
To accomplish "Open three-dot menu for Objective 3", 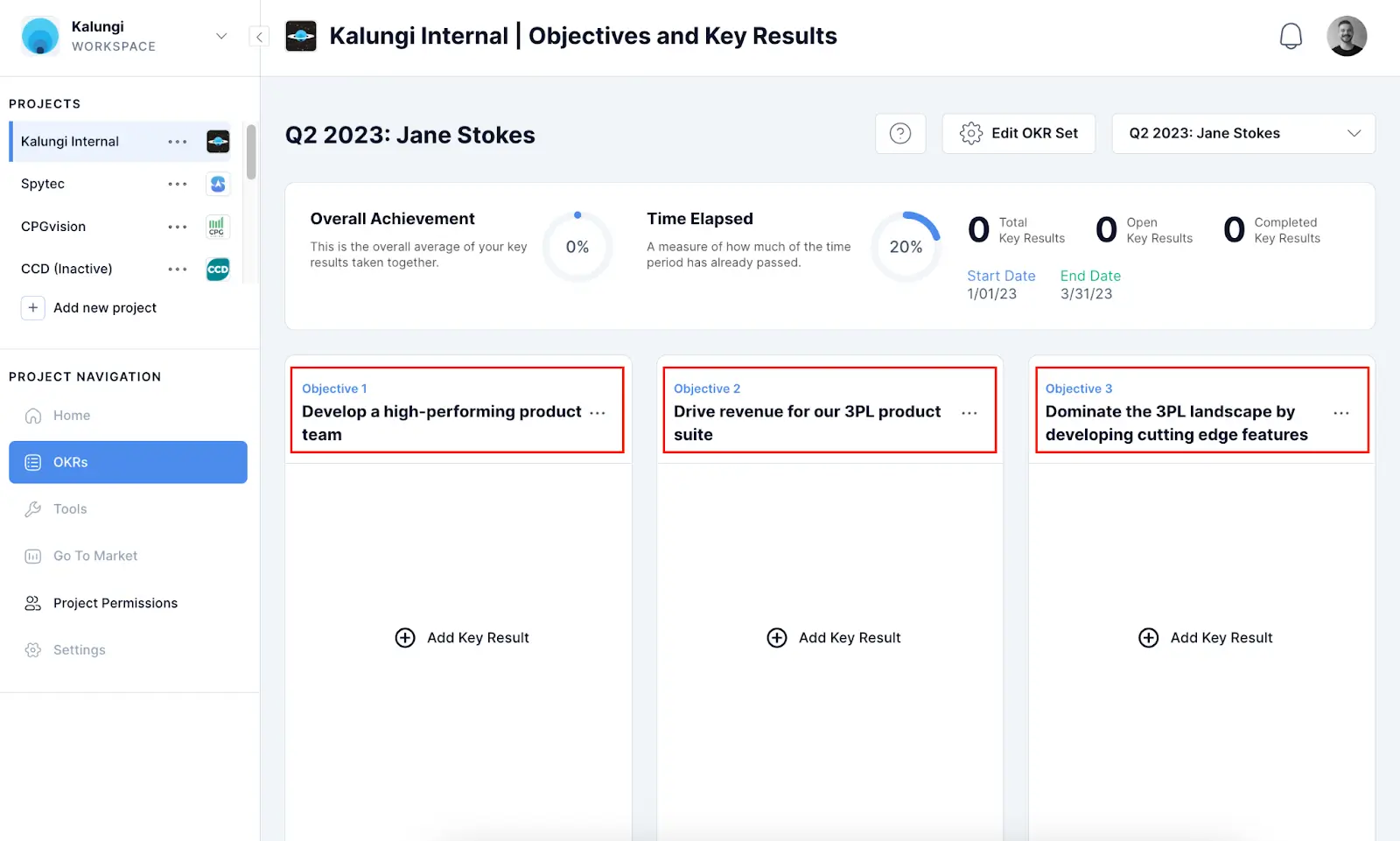I will click(x=1340, y=413).
